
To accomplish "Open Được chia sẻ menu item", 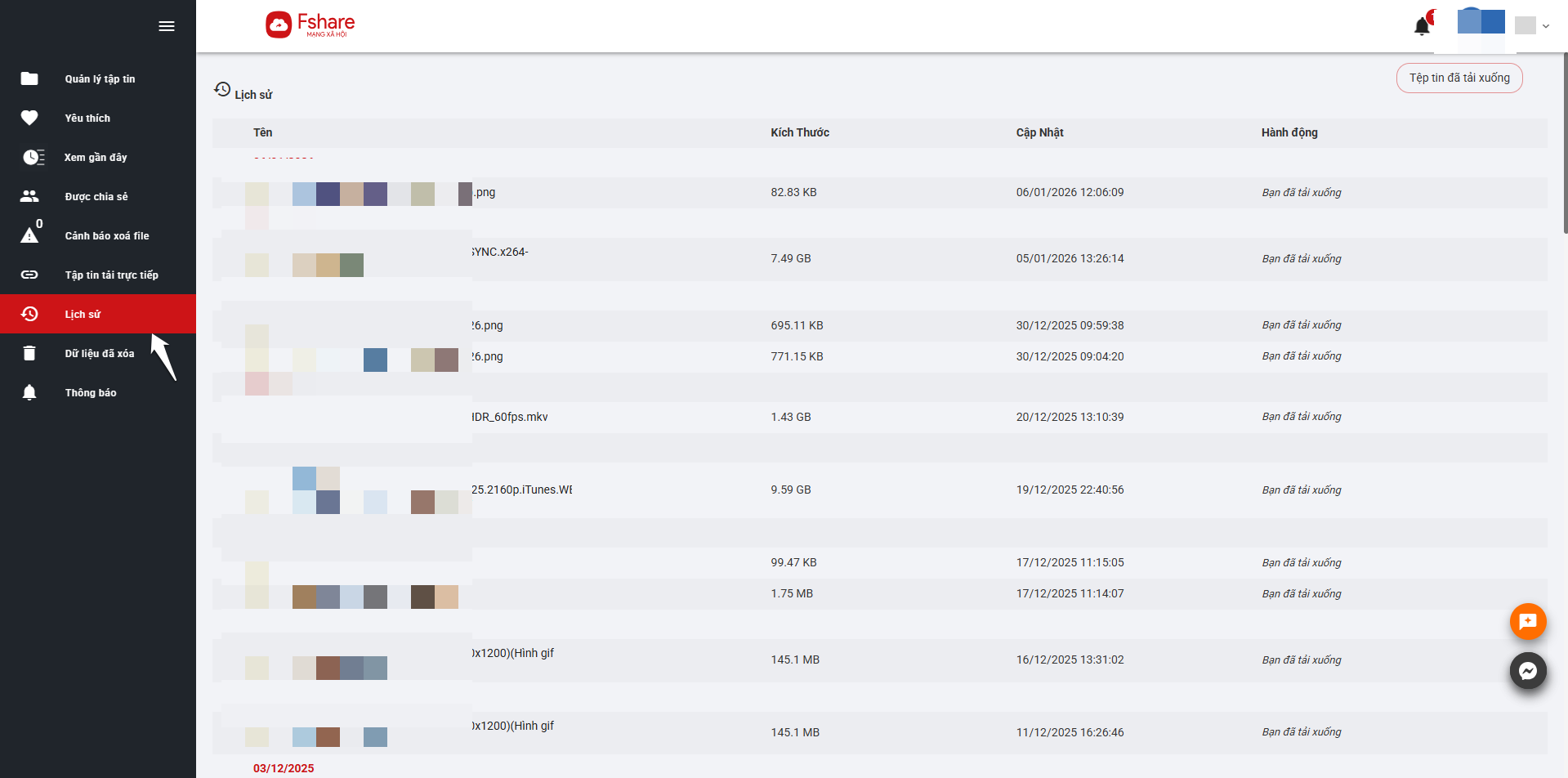I will click(x=96, y=197).
